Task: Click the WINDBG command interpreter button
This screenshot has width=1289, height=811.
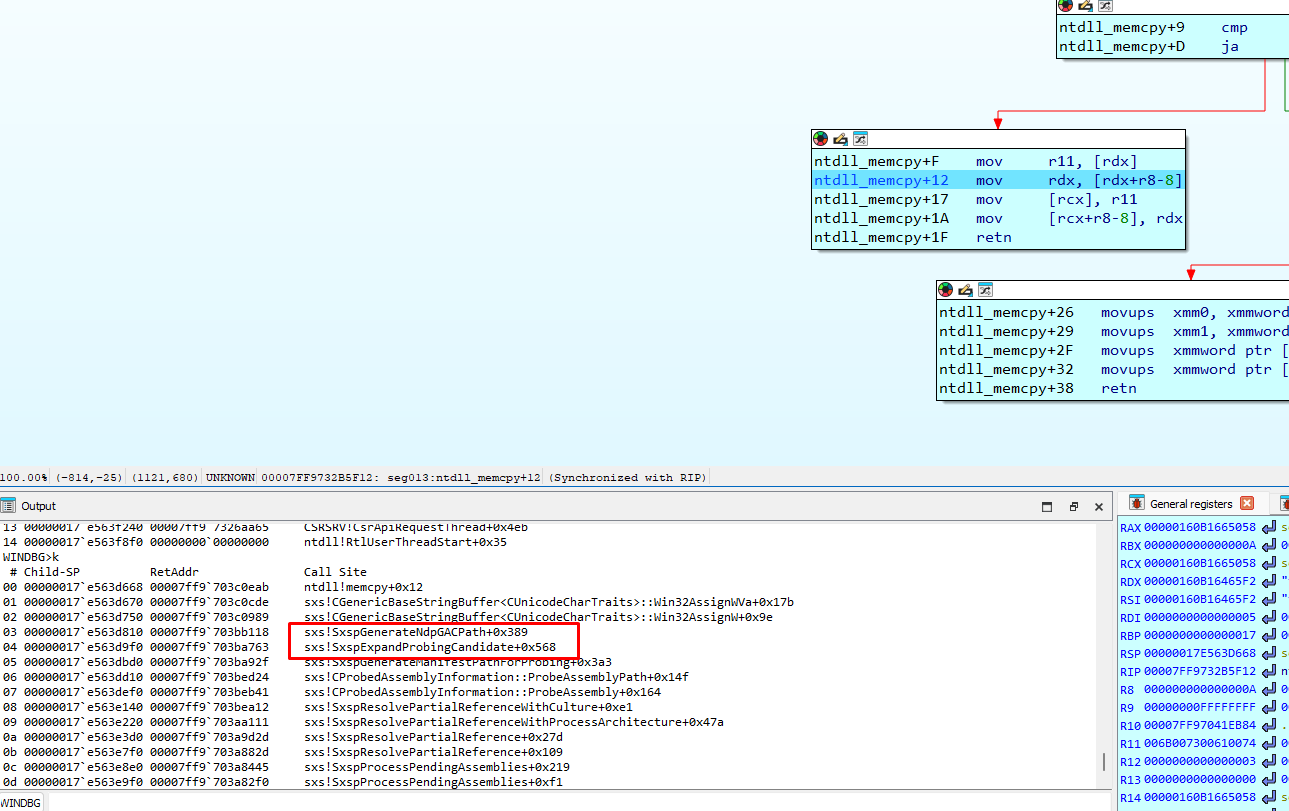Action: click(x=22, y=803)
